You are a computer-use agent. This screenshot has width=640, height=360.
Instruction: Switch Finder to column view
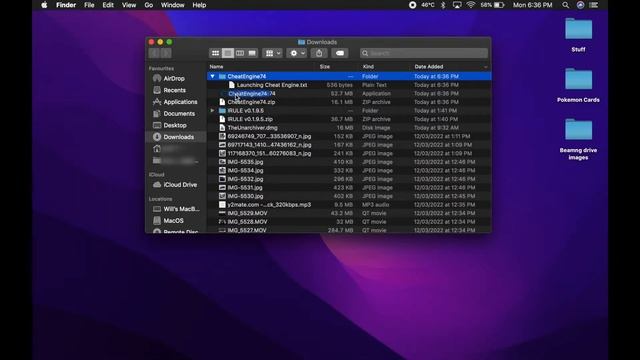click(x=240, y=53)
